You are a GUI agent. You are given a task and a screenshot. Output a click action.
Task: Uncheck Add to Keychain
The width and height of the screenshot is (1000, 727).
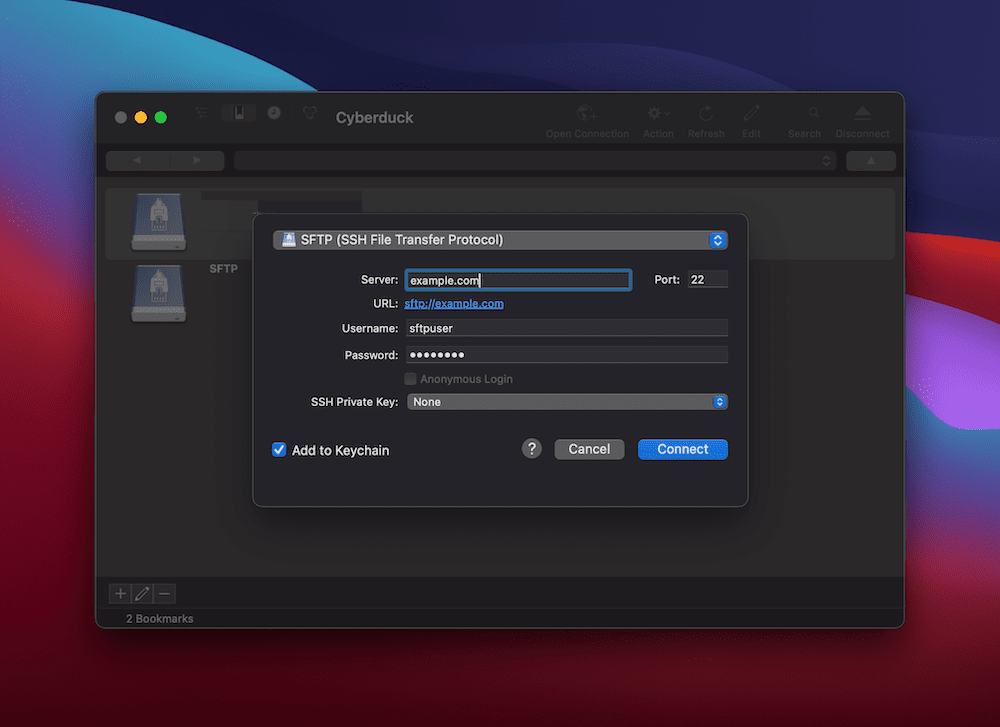(279, 450)
